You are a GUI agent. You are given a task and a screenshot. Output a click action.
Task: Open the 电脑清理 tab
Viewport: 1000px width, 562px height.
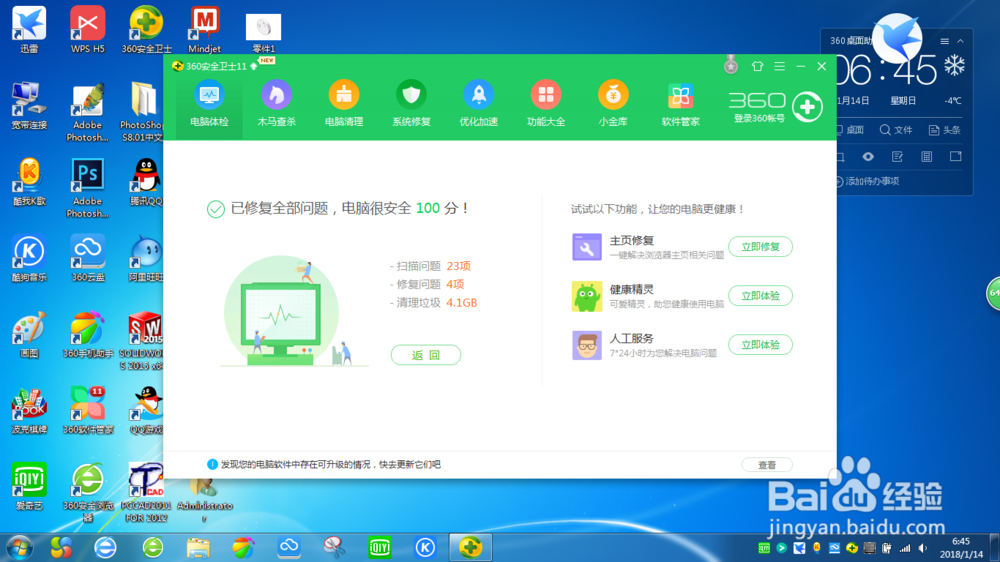344,105
